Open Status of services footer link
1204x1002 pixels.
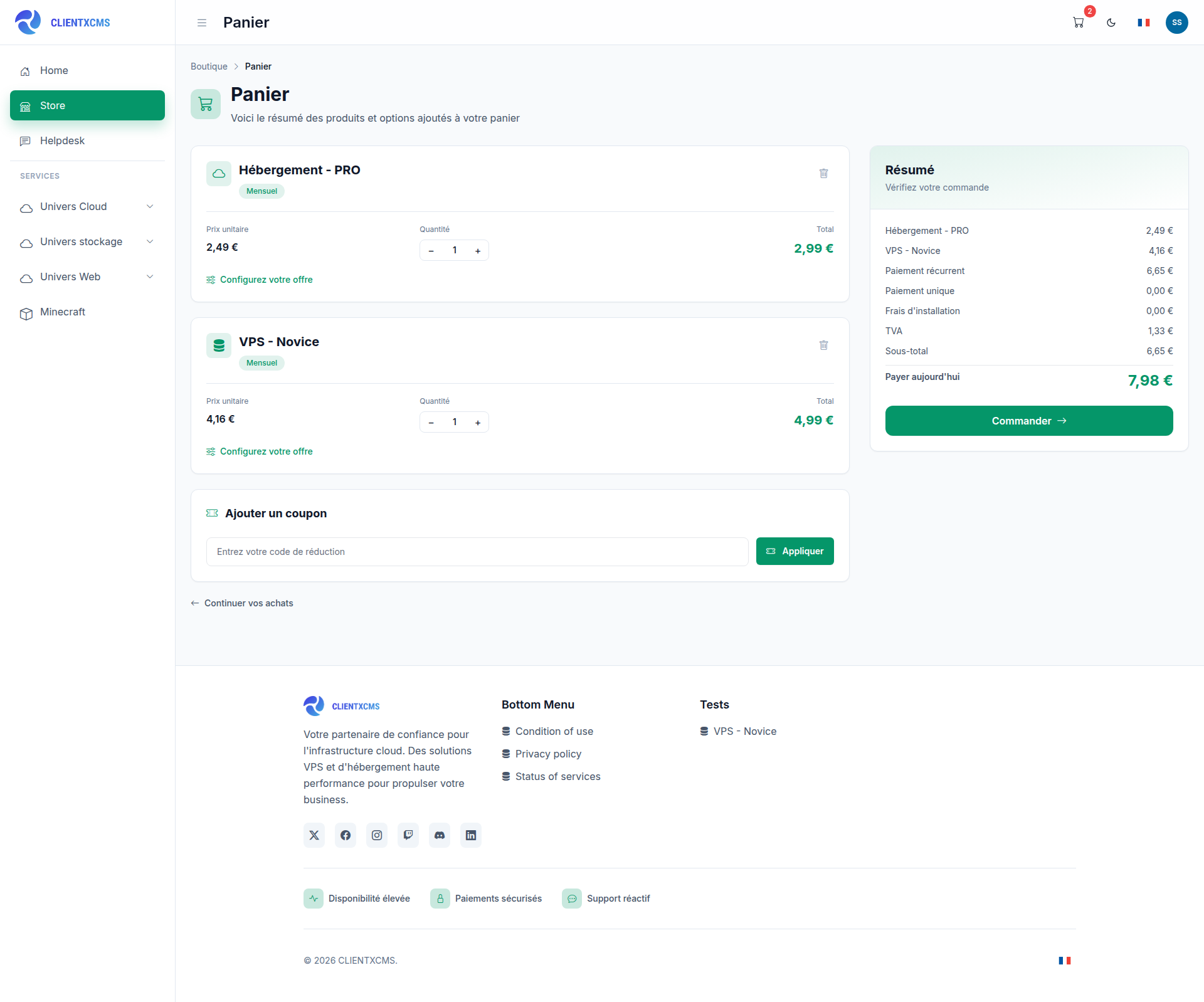pos(551,776)
